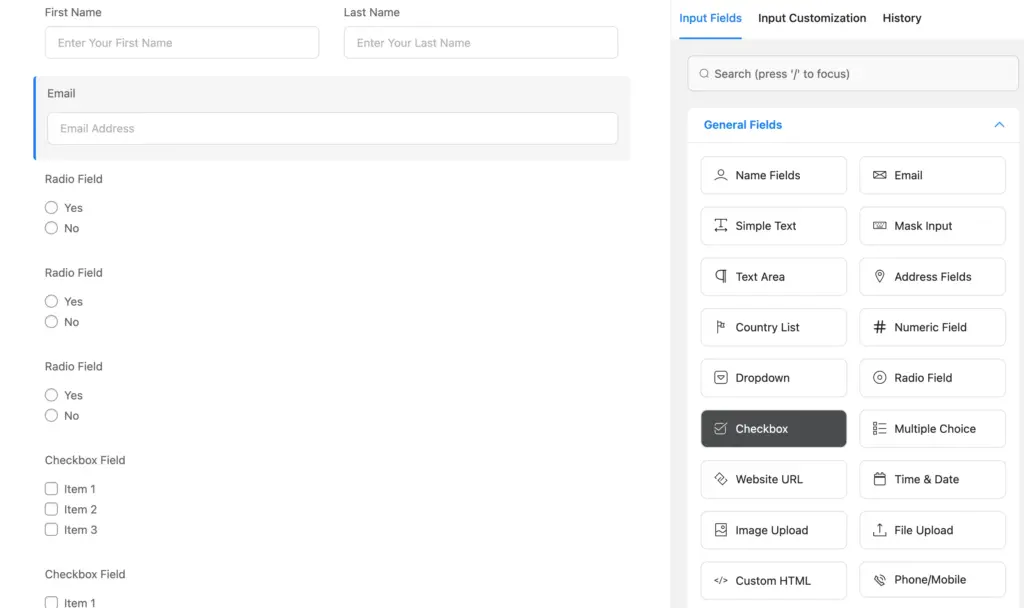1024x608 pixels.
Task: Add a Time & Date field
Action: pyautogui.click(x=932, y=479)
